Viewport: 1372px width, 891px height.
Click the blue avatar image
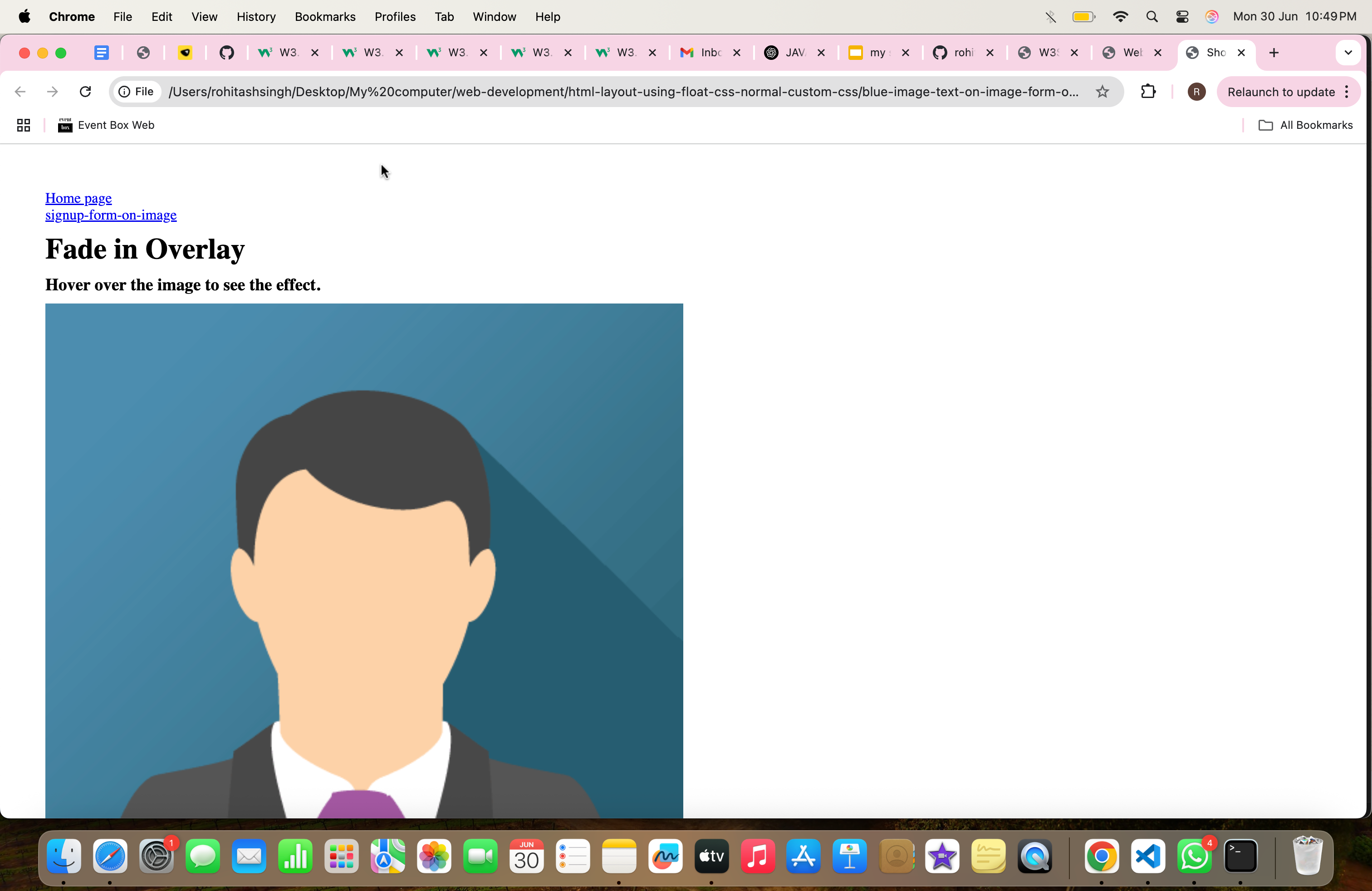point(364,559)
